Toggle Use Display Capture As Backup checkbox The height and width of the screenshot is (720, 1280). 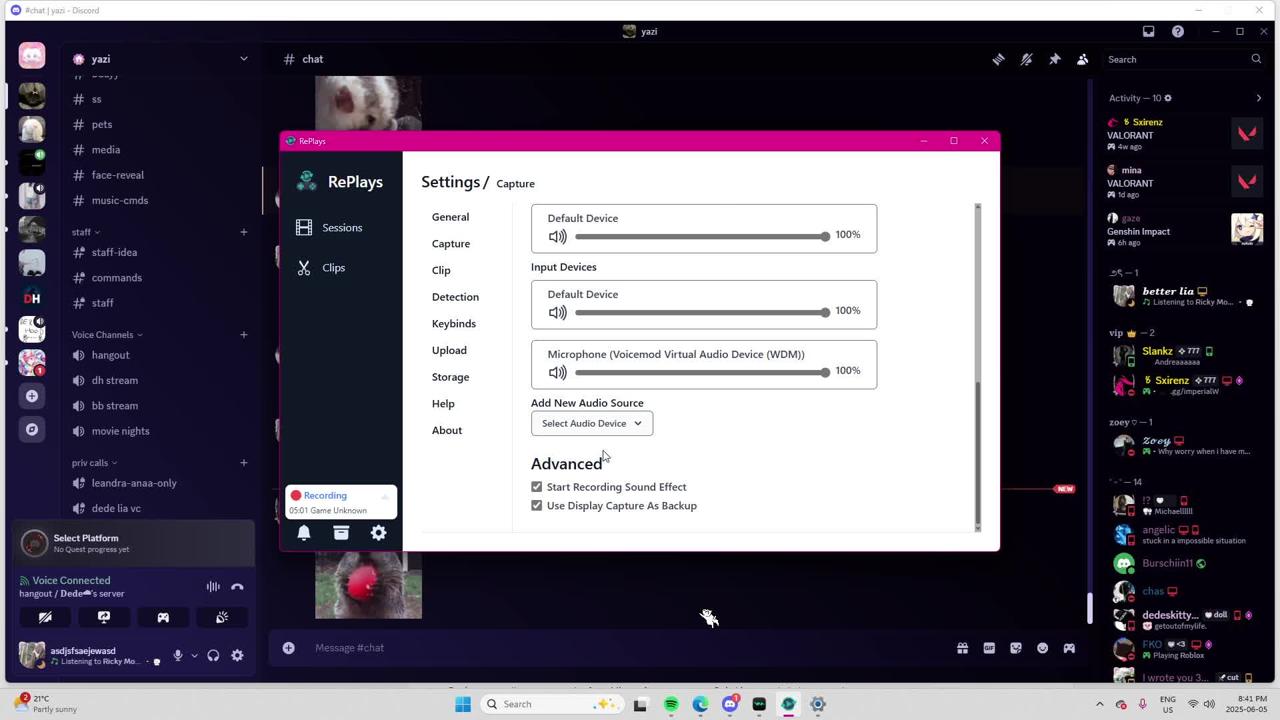(x=537, y=506)
